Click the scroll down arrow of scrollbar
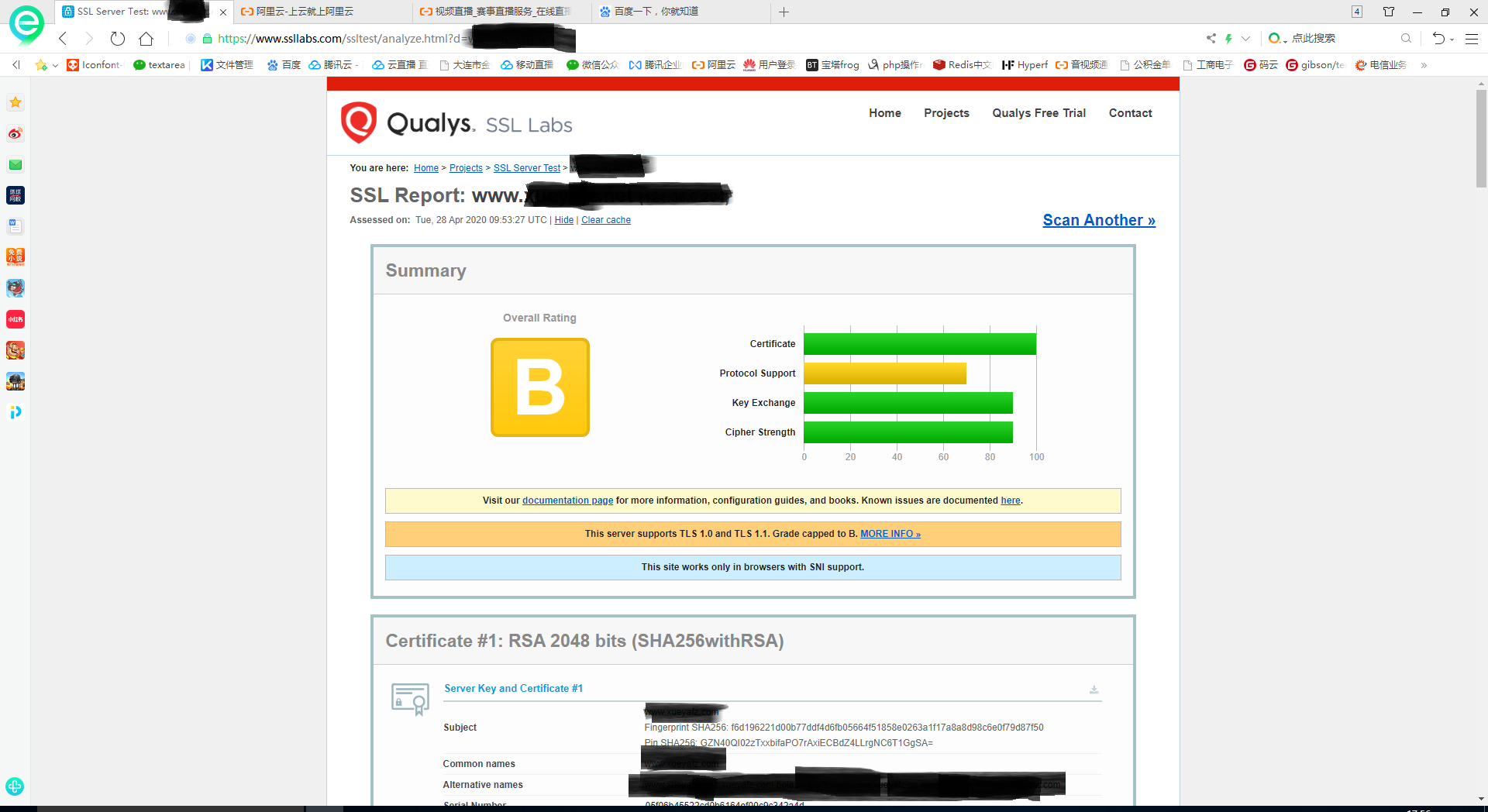Screen dimensions: 1488x812 coord(1481,799)
